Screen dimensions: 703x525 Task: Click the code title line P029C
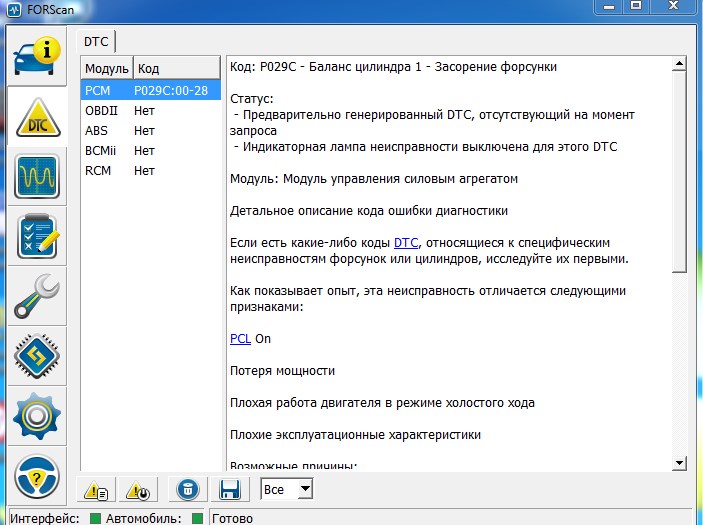coord(393,67)
